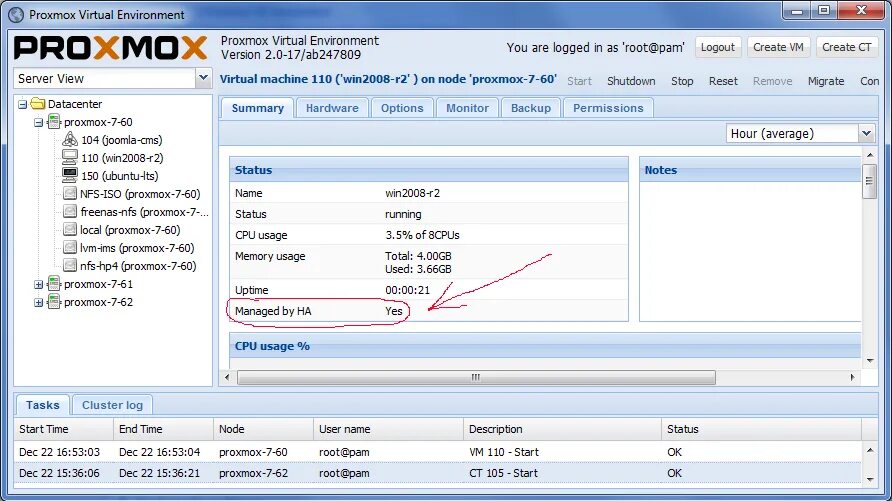Image resolution: width=892 pixels, height=501 pixels.
Task: Select the 'VM 110 - Start' task row
Action: [x=438, y=452]
